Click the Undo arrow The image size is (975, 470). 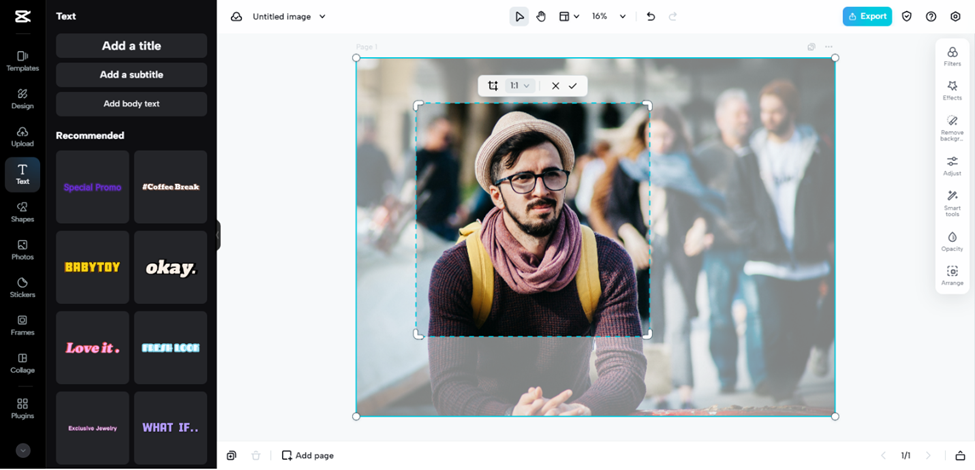[x=651, y=17]
